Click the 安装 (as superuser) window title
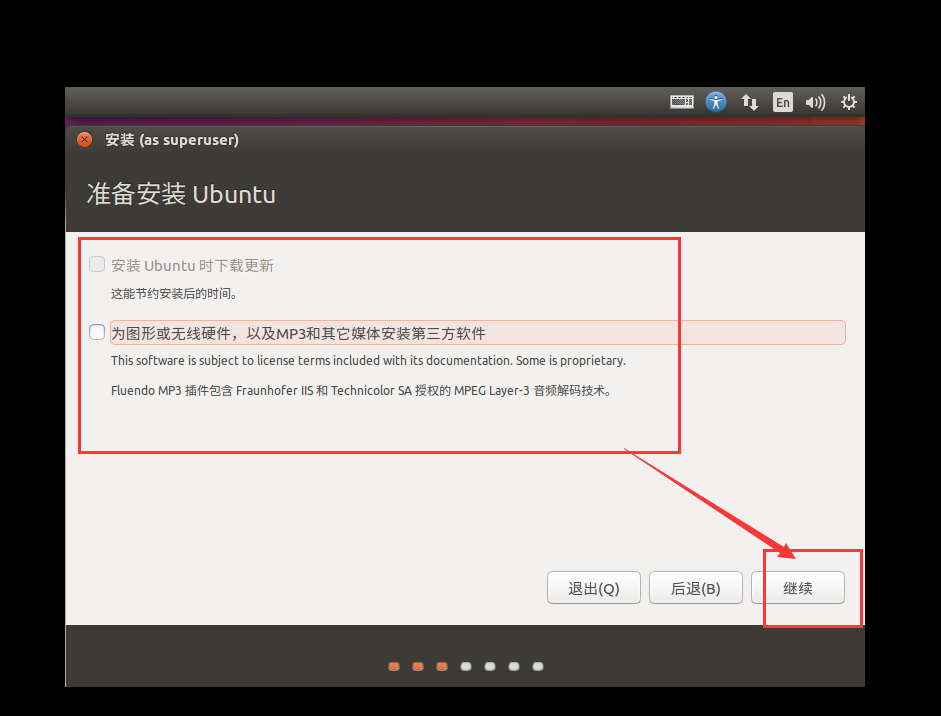941x716 pixels. tap(172, 140)
